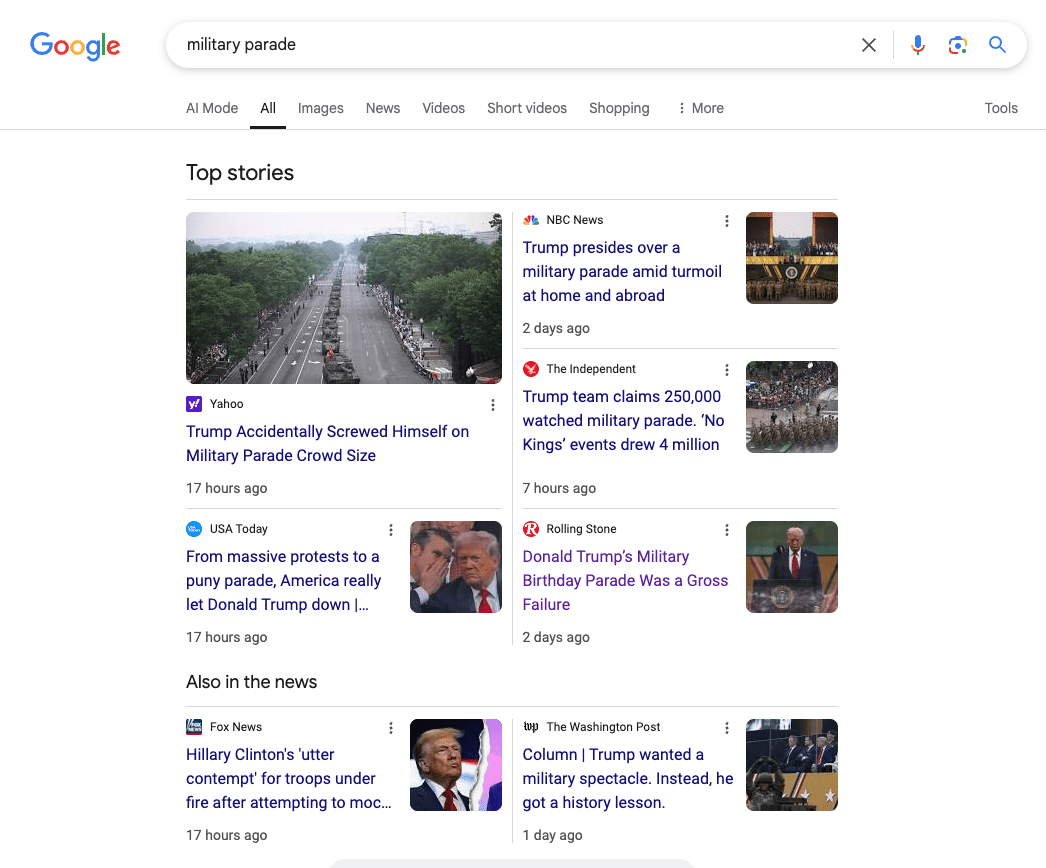Expand the More search filters menu

[x=700, y=108]
